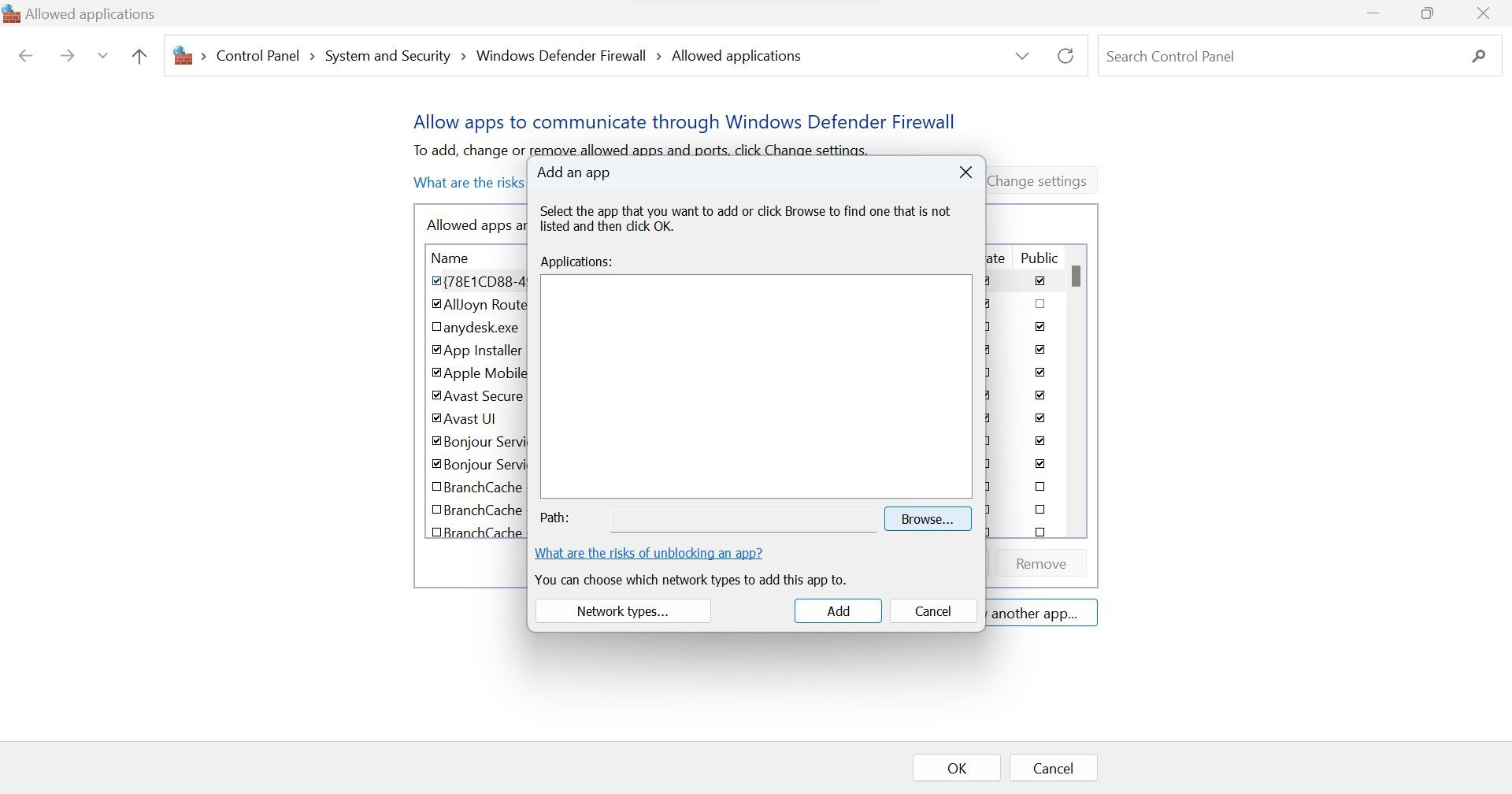Open recent locations dropdown arrow
Screen dimensions: 1512x794
point(102,56)
